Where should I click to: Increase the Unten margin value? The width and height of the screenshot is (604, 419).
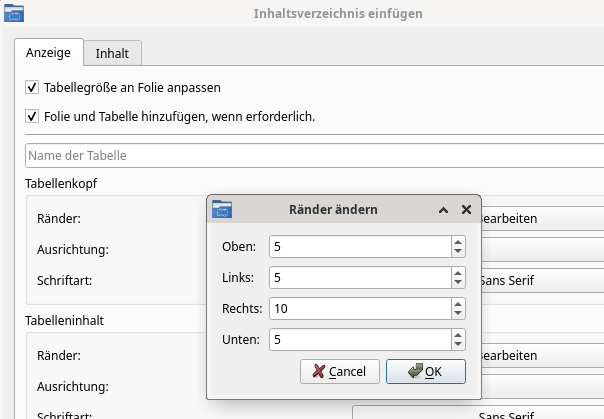[x=458, y=335]
